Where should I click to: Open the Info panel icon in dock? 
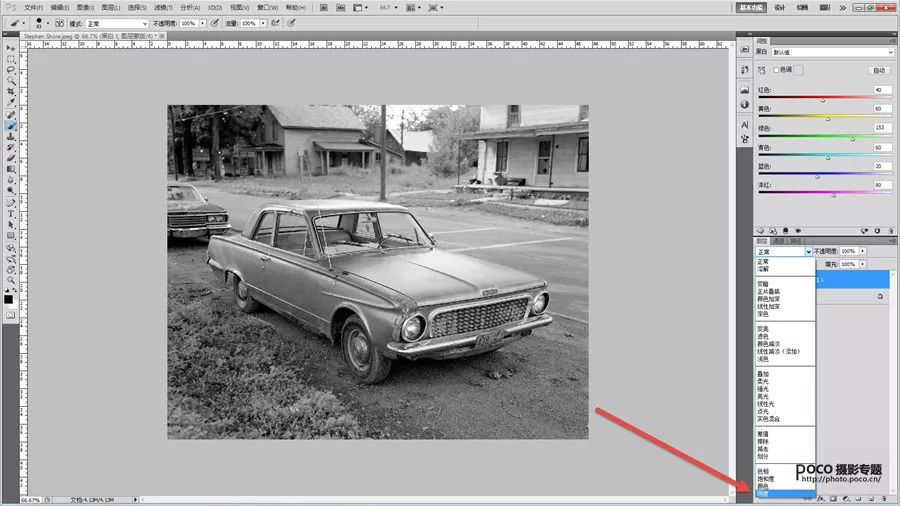(x=744, y=104)
